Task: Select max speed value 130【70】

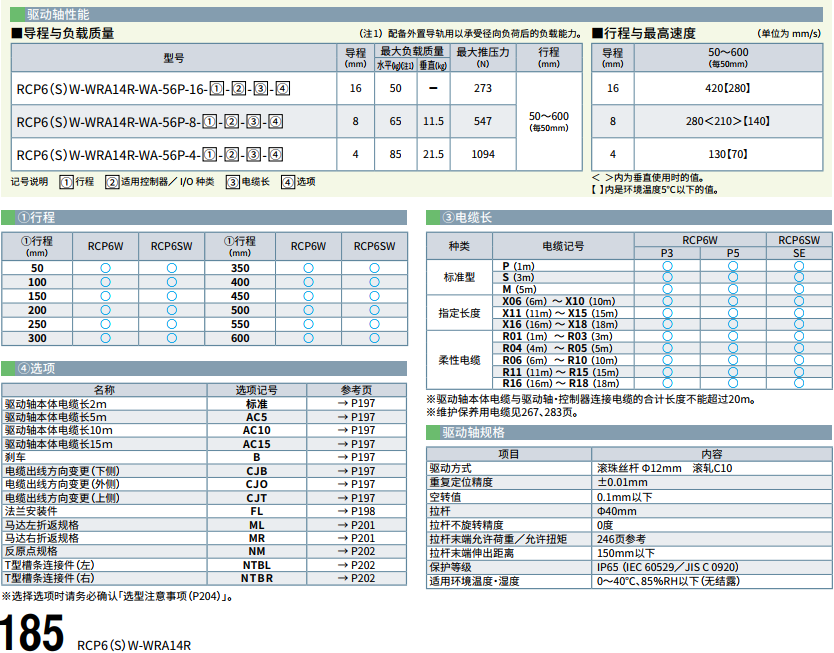Action: point(728,154)
